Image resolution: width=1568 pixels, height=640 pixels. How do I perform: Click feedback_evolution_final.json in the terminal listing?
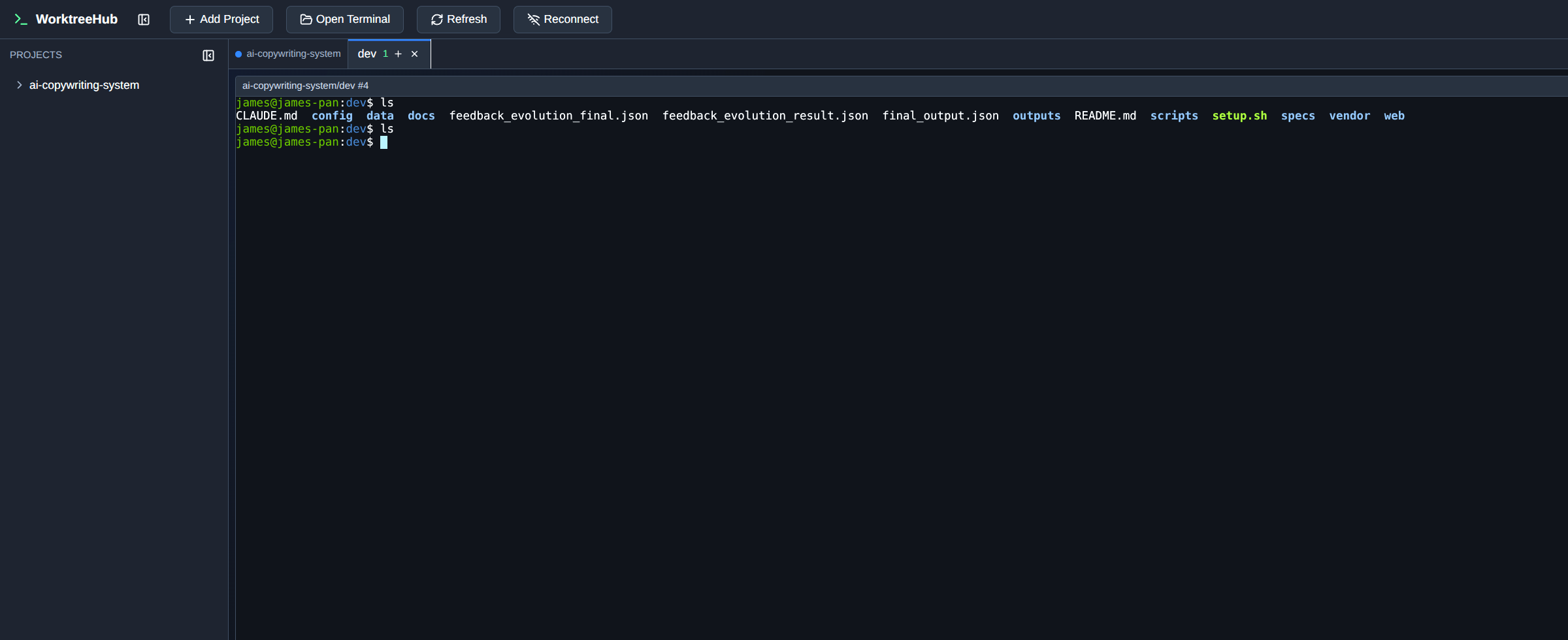tap(549, 116)
